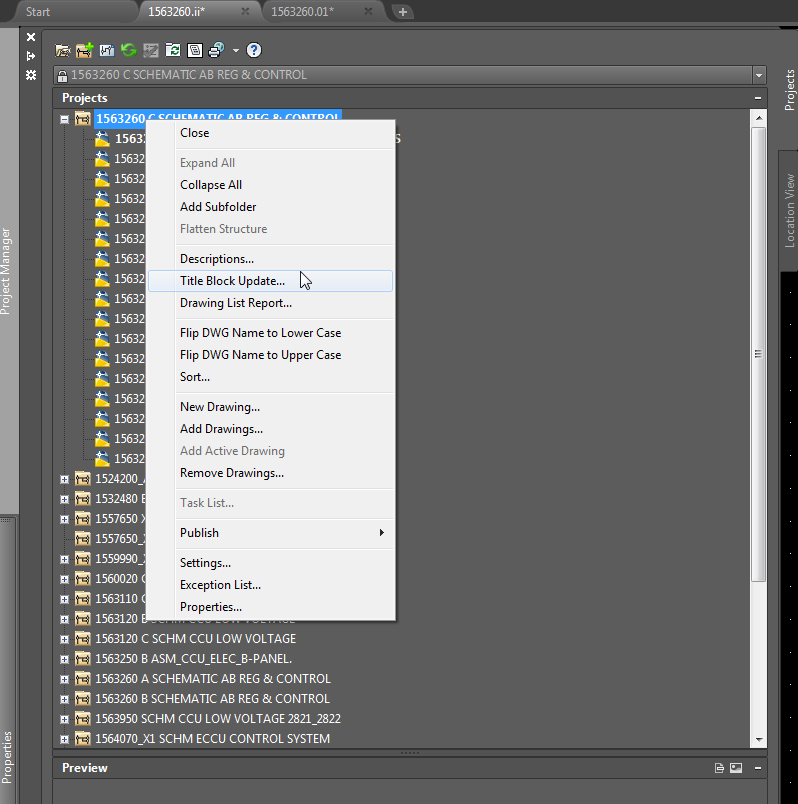Toggle palette auto-hide arrow icon

(31, 56)
